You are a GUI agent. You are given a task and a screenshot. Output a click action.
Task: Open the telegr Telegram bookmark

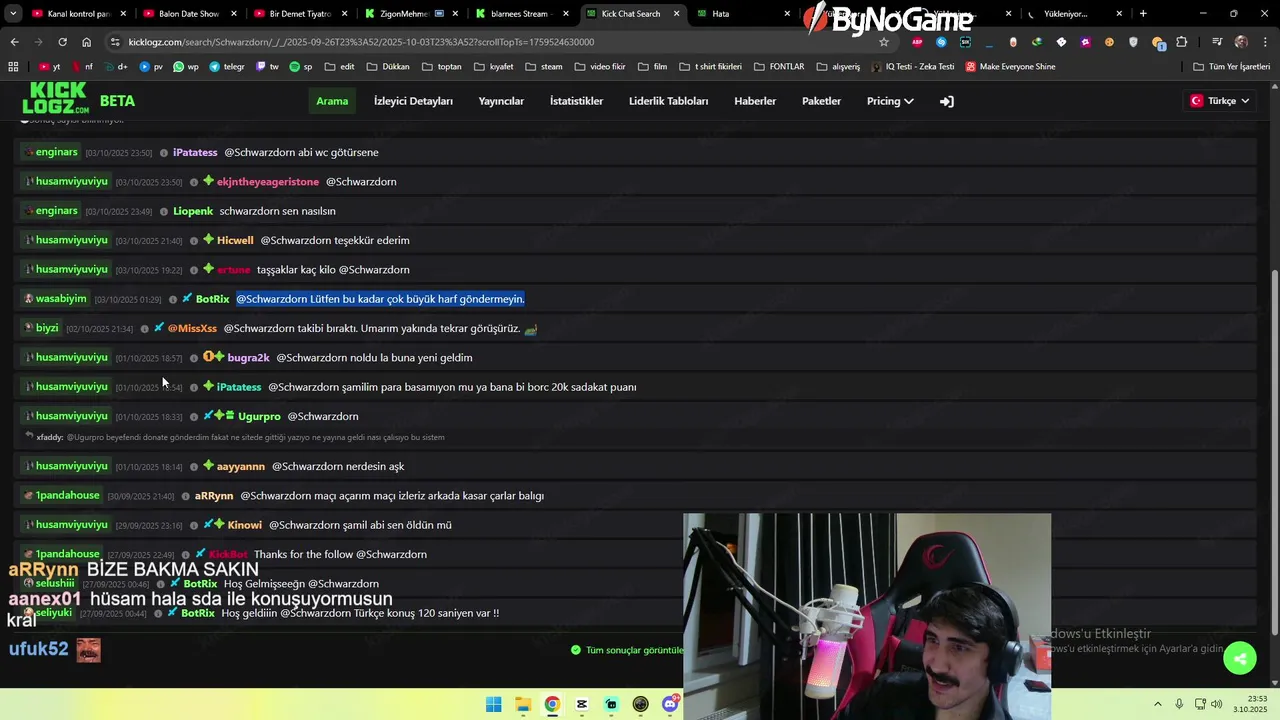(x=227, y=67)
